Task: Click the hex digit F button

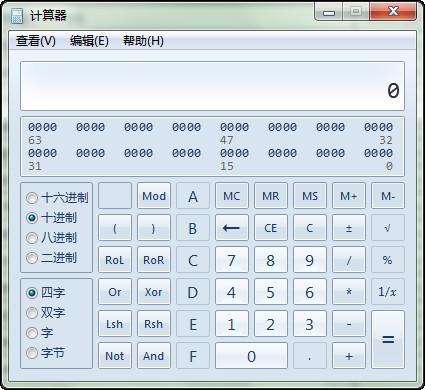Action: click(x=193, y=356)
